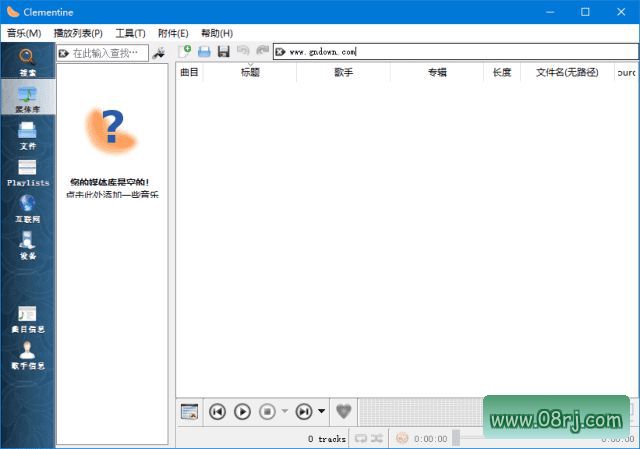Minimize the Clementine window

tap(550, 12)
